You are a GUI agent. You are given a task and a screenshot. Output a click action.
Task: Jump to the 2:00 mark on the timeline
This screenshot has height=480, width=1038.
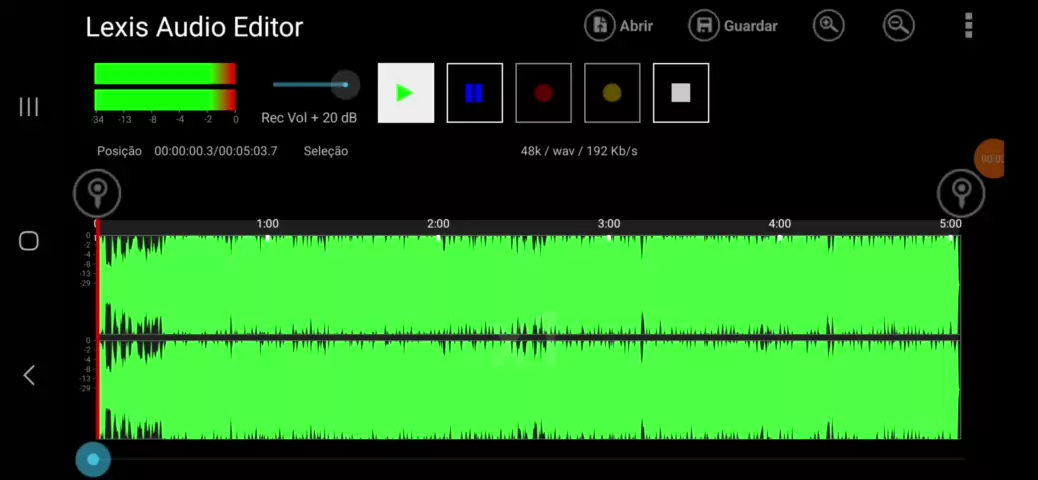[x=438, y=224]
